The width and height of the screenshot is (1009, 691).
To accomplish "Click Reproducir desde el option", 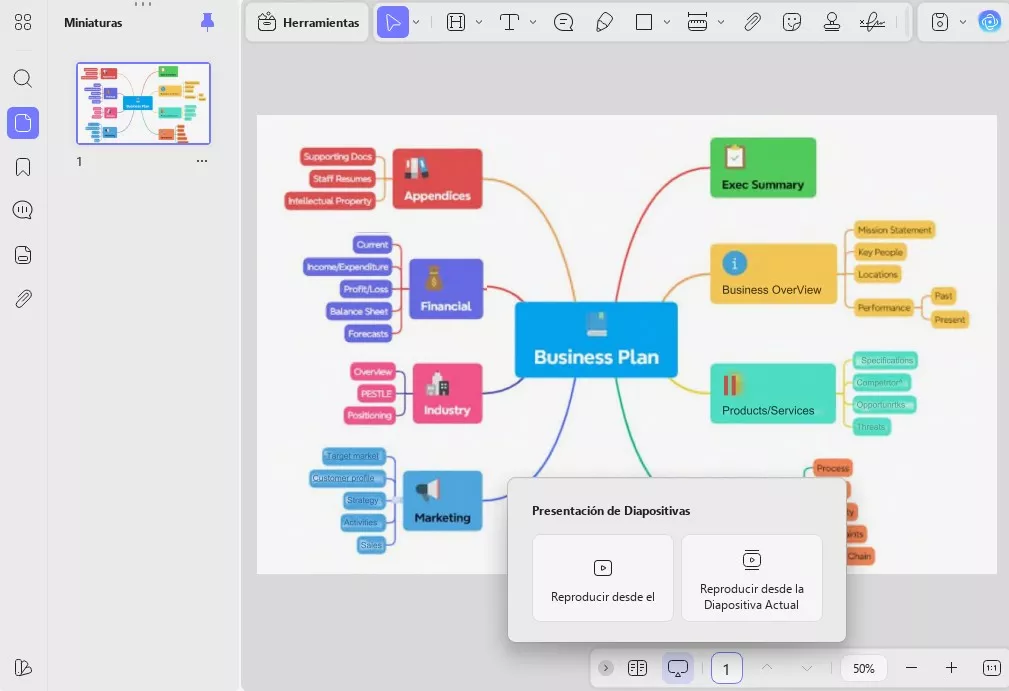I will tap(603, 578).
